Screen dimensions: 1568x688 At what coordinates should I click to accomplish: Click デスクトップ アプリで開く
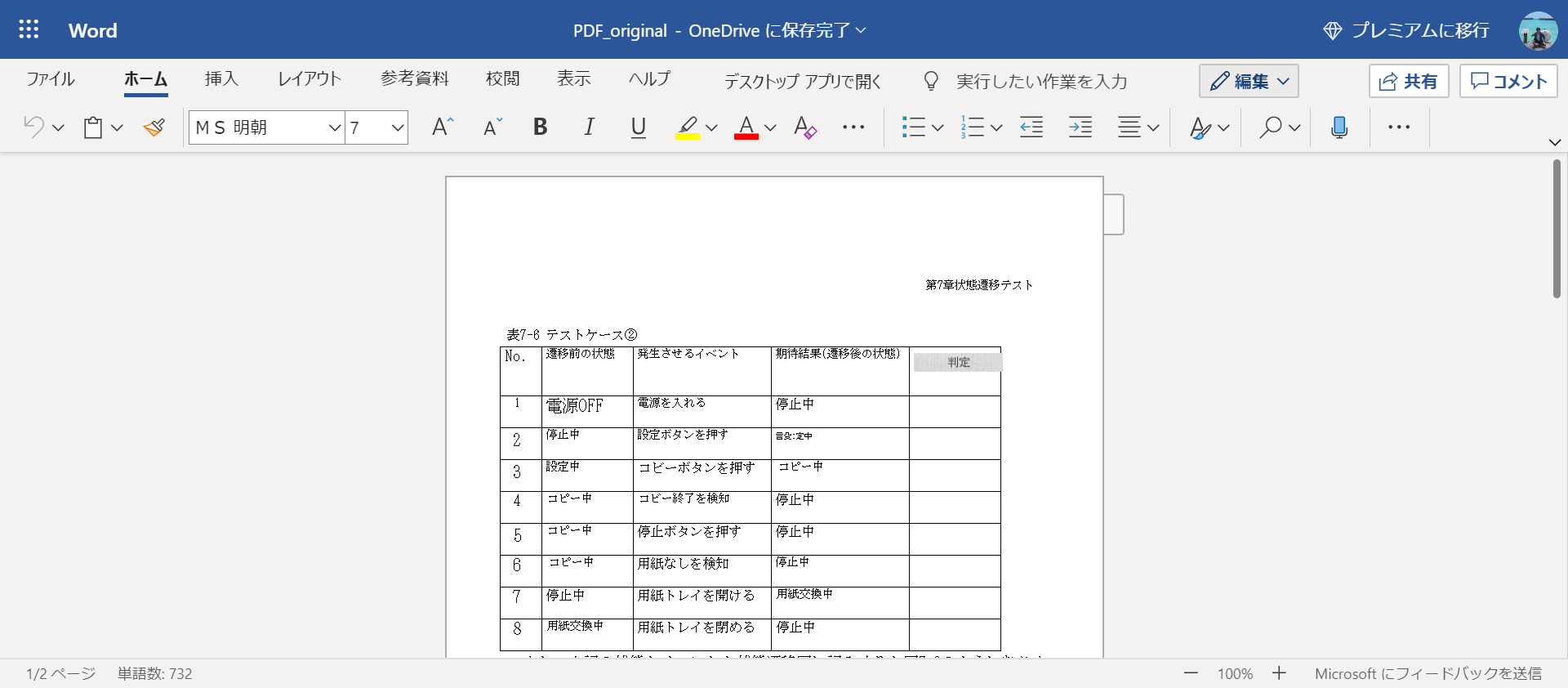click(x=803, y=81)
